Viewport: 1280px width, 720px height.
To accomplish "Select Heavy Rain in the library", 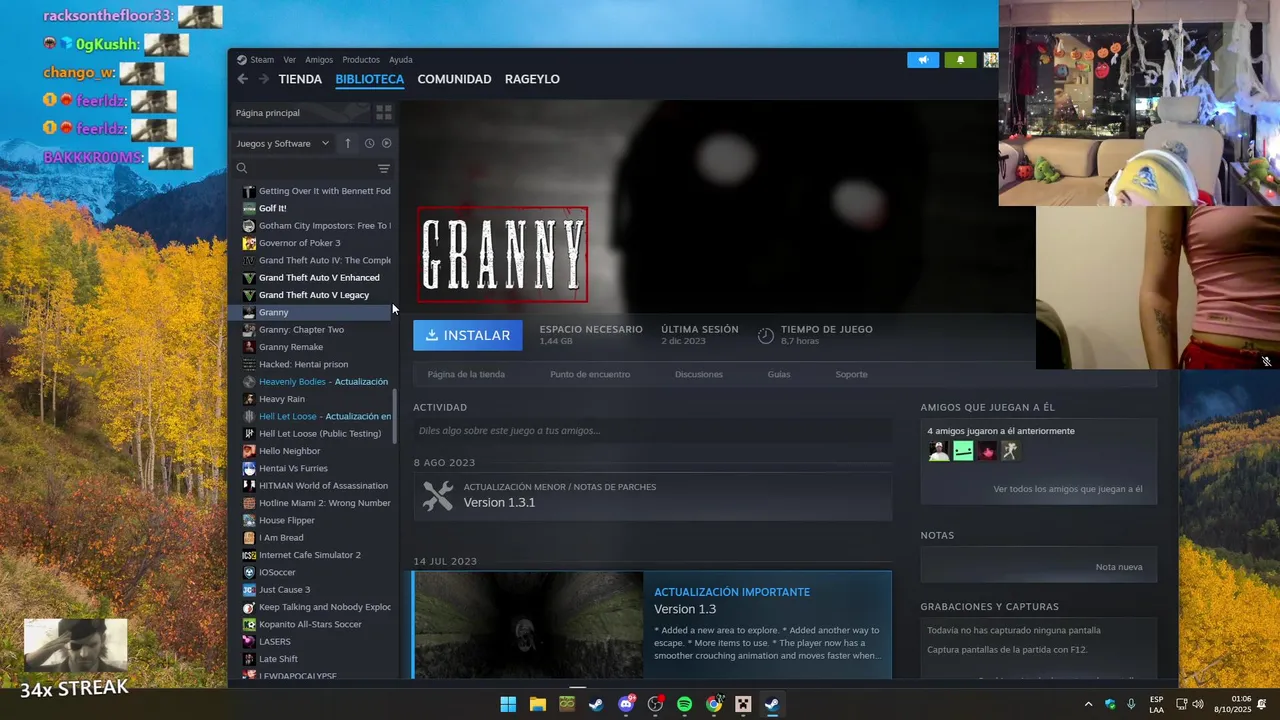I will (x=316, y=399).
